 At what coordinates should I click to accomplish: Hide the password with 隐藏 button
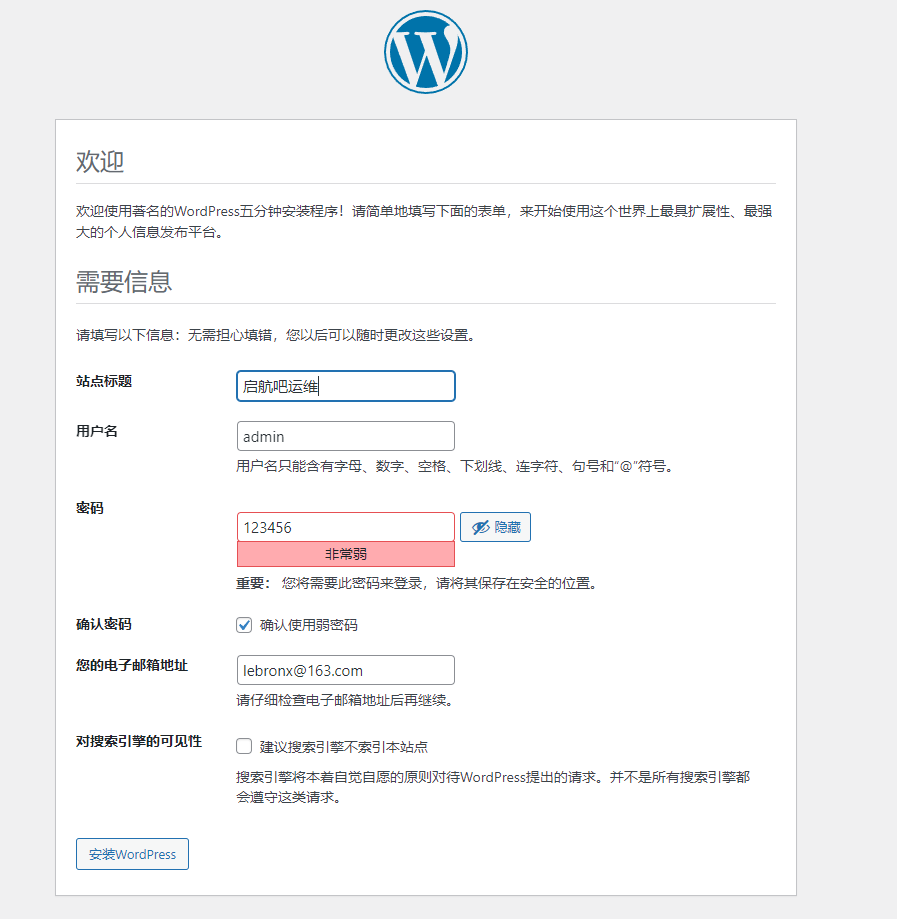pos(495,527)
